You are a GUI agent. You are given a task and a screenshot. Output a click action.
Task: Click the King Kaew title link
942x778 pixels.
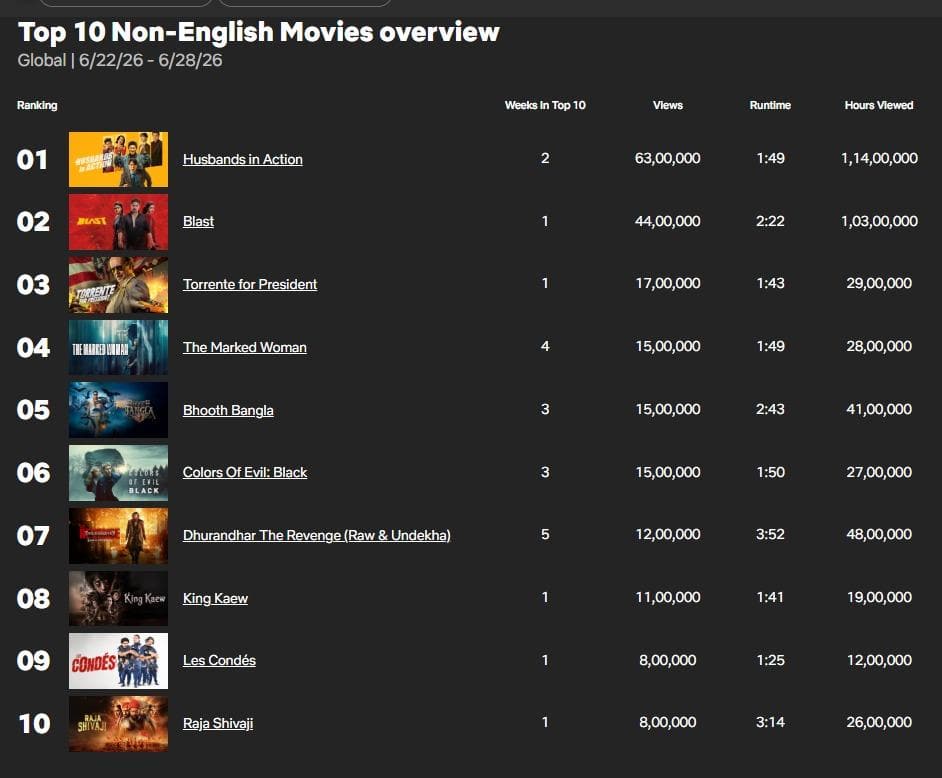coord(215,598)
